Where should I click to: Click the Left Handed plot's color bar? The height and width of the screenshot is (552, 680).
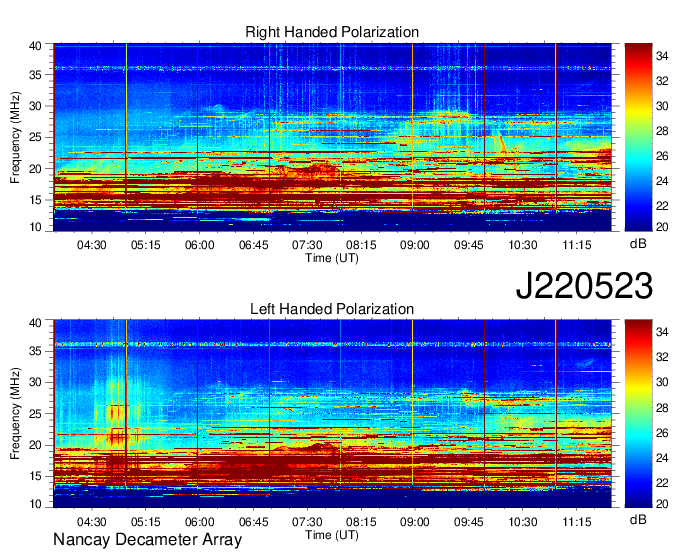click(638, 414)
